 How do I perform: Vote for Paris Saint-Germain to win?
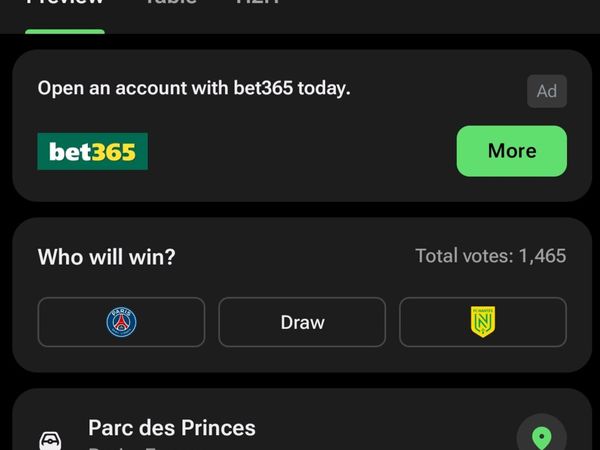tap(121, 322)
